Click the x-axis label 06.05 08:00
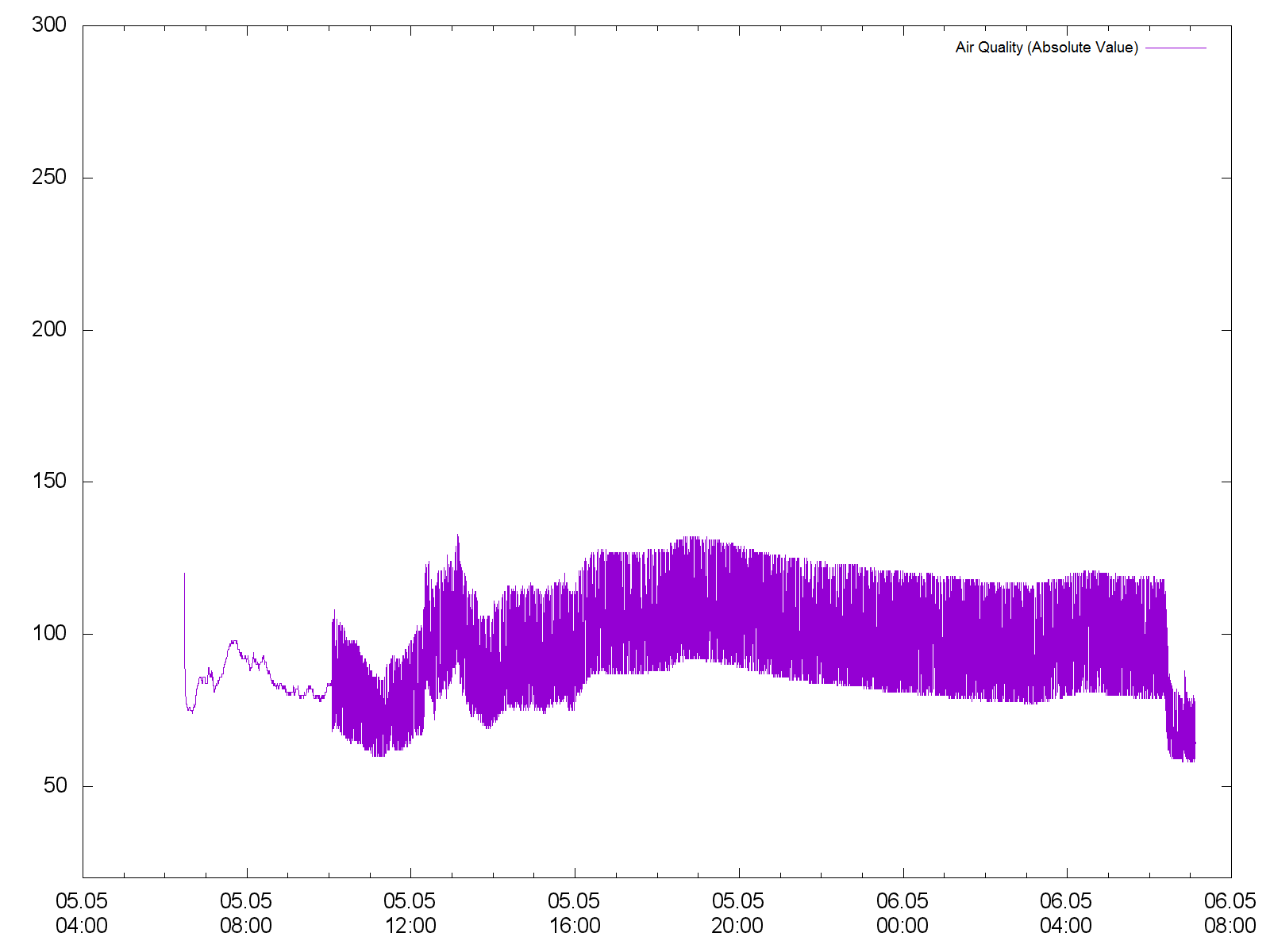Image resolution: width=1270 pixels, height=952 pixels. [x=1230, y=913]
